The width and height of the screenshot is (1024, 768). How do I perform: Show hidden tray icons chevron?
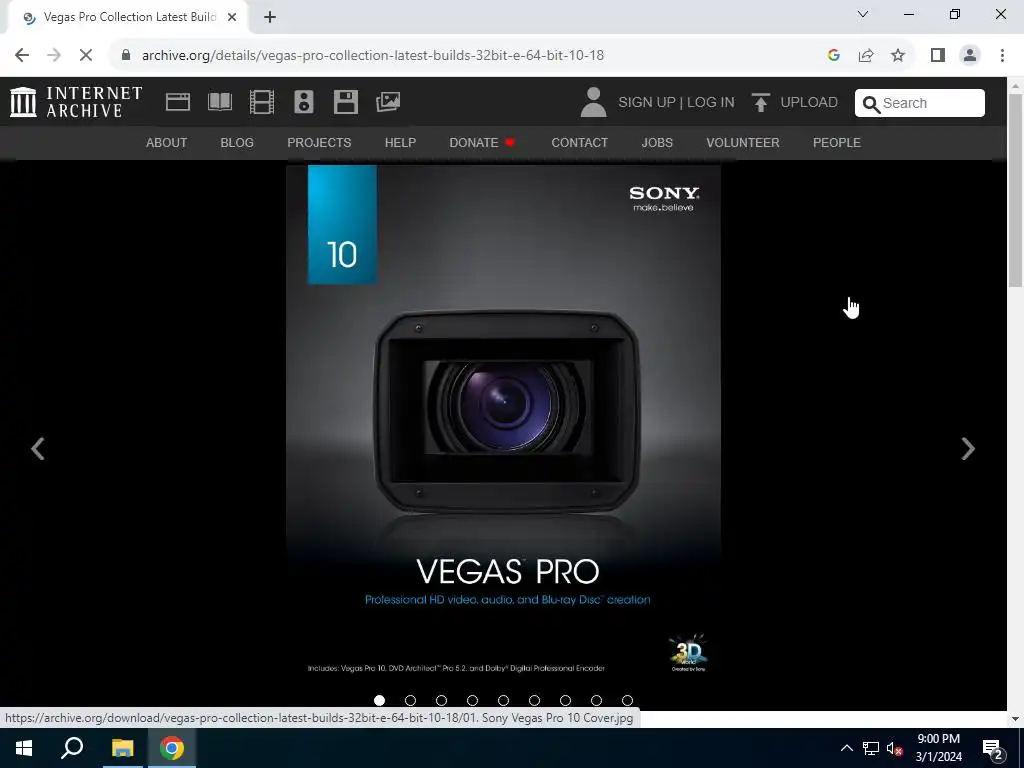coord(846,748)
